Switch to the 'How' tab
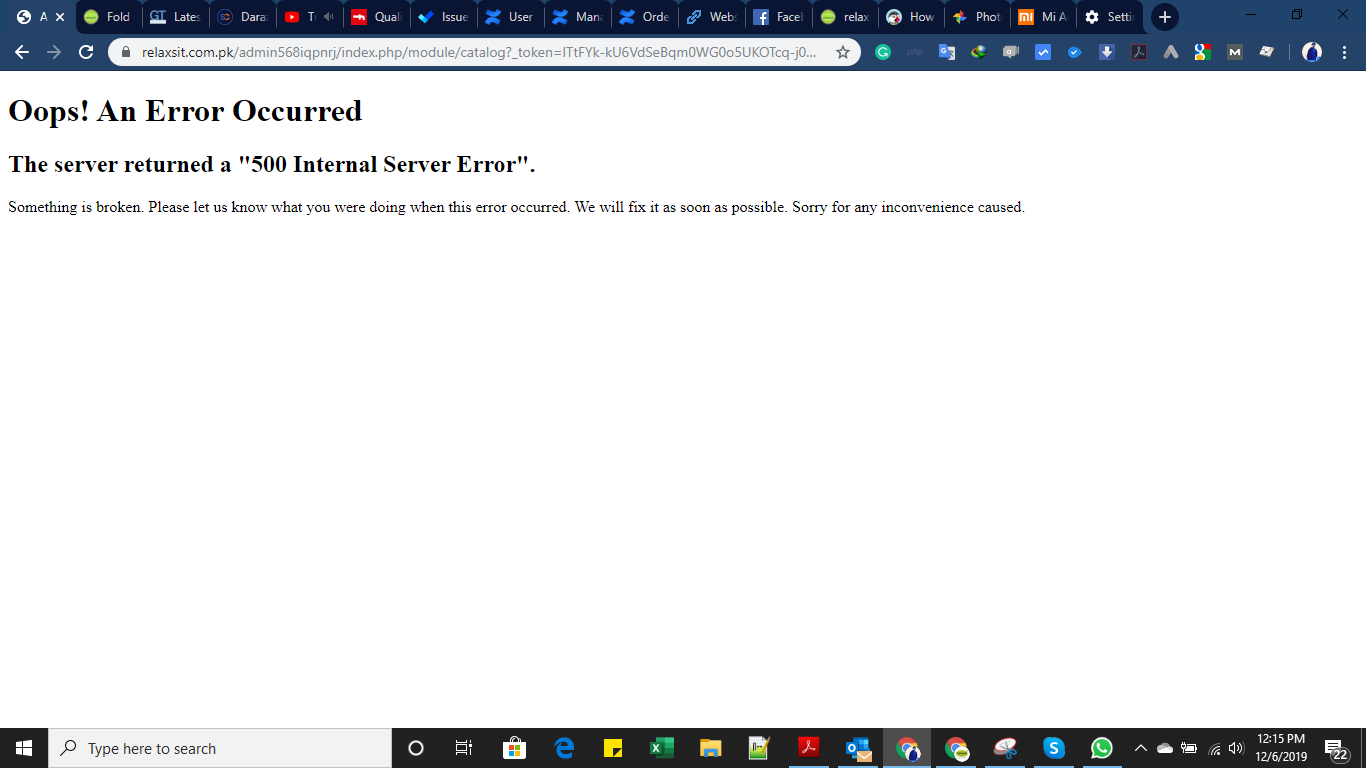The image size is (1366, 768). pyautogui.click(x=912, y=17)
